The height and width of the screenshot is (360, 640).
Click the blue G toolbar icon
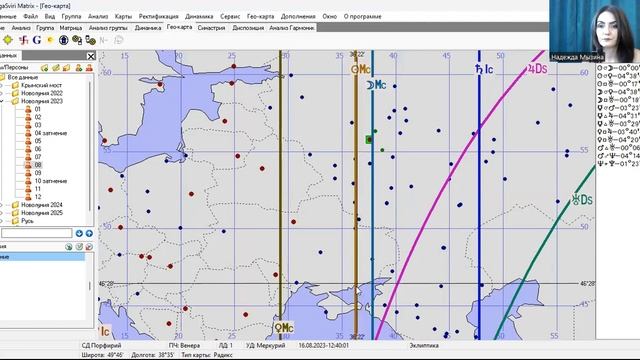pyautogui.click(x=37, y=40)
